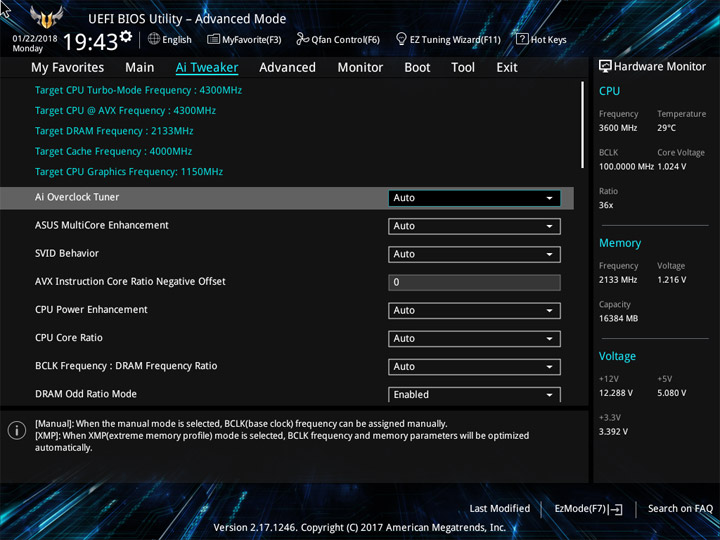Open MyFavorite(F3) list icon
The image size is (720, 540).
click(213, 39)
